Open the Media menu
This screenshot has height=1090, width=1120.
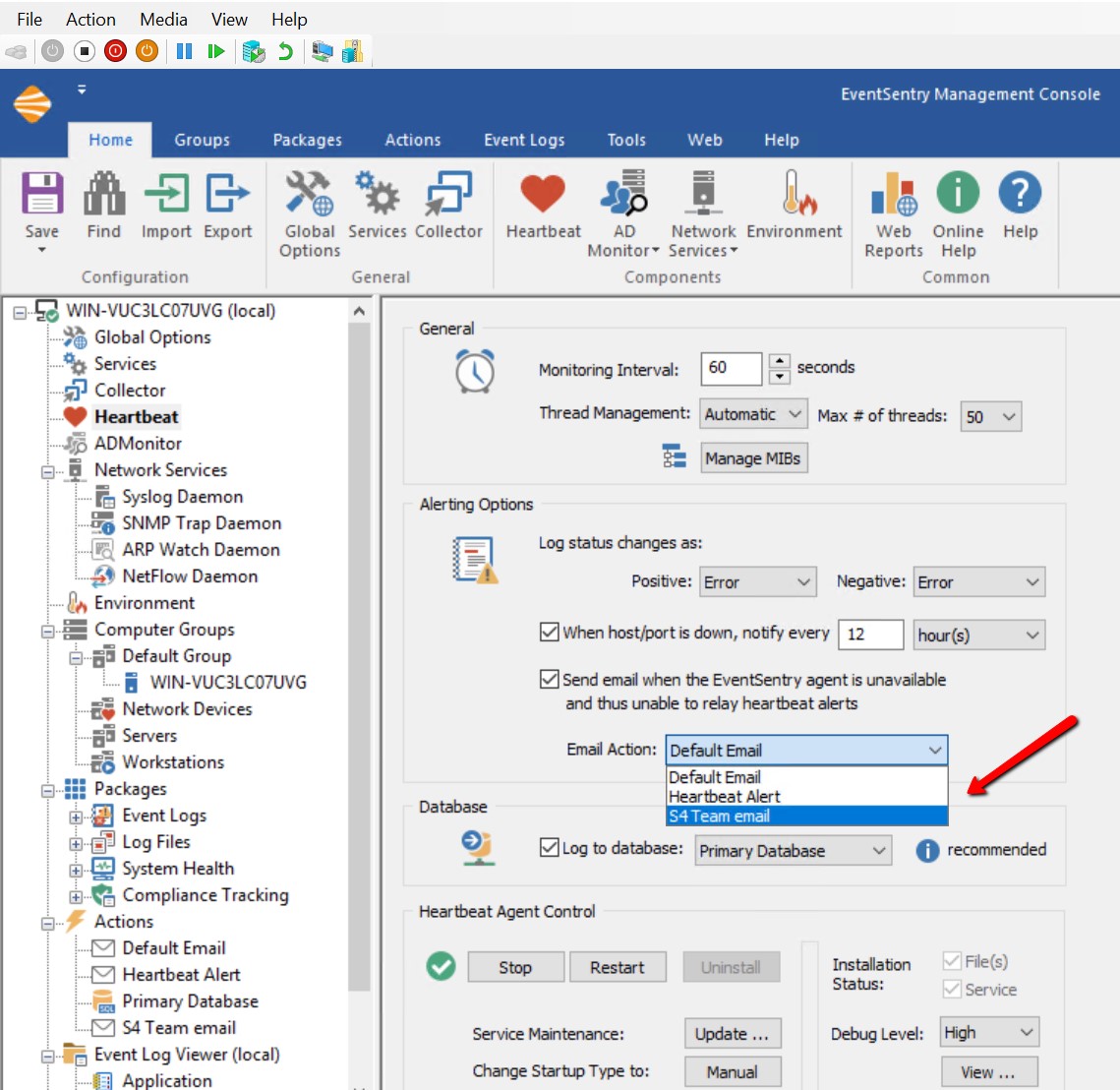(x=163, y=20)
